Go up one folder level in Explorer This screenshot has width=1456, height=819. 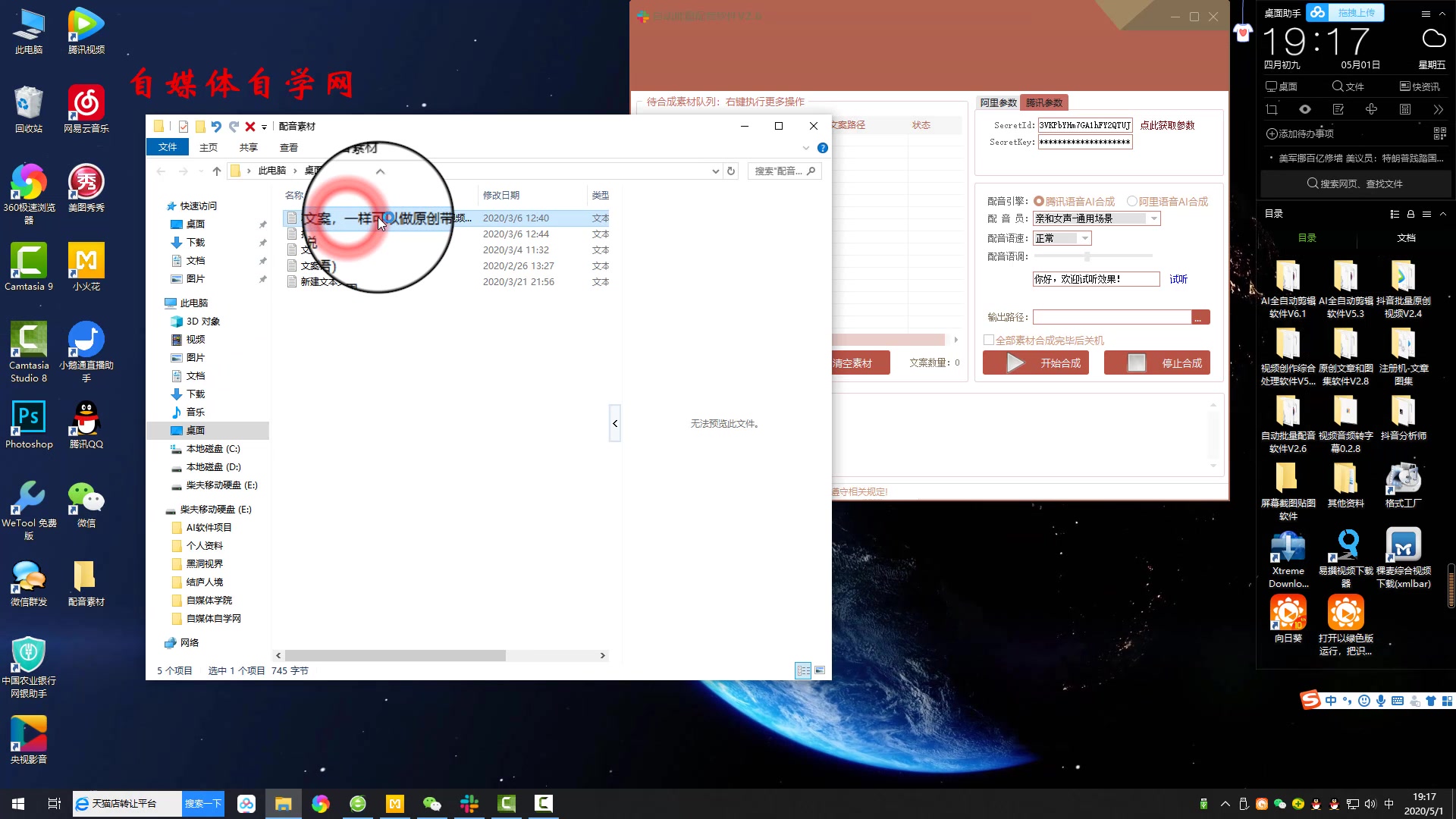click(x=217, y=171)
